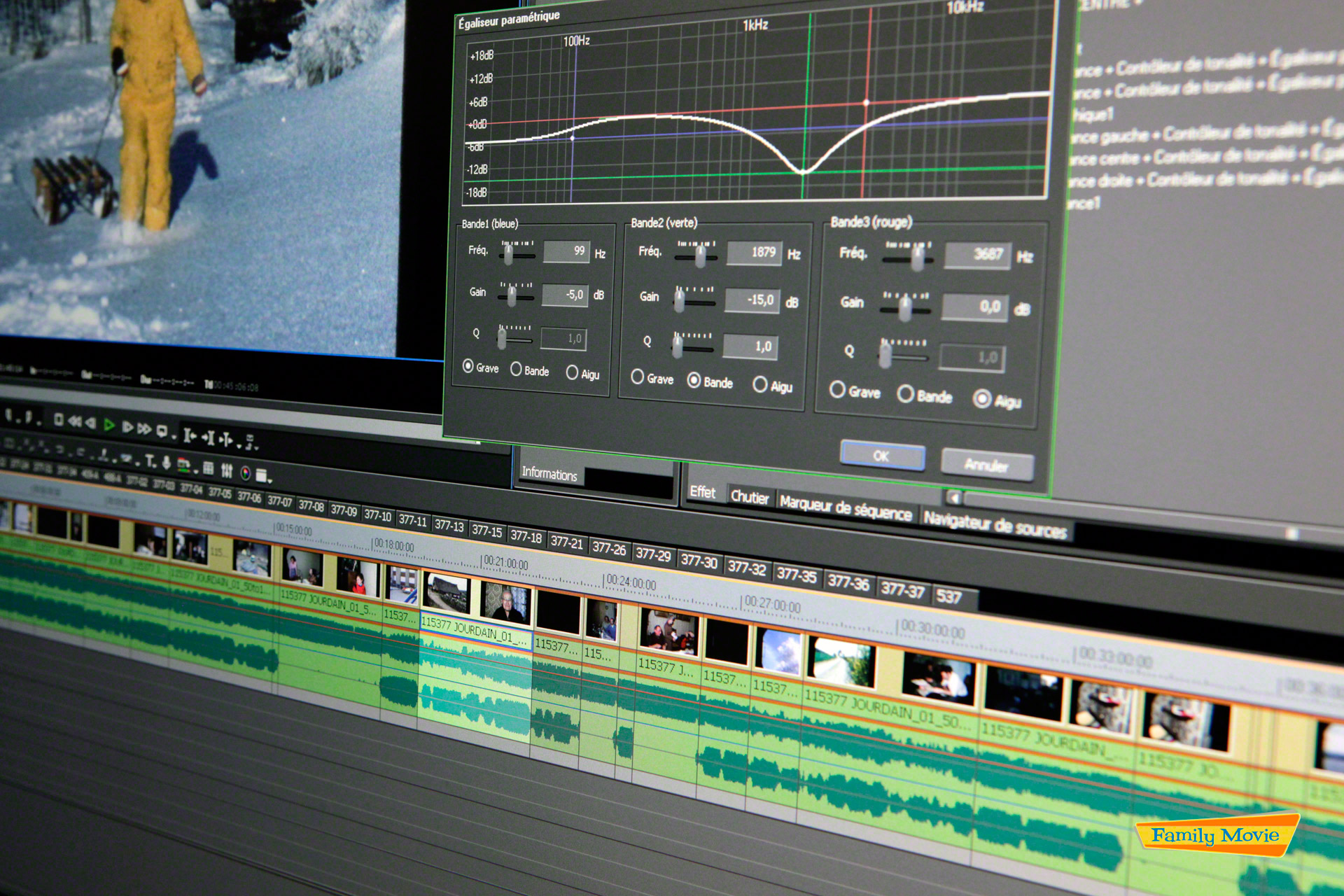
Task: Click the Create Title T icon
Action: pos(150,460)
